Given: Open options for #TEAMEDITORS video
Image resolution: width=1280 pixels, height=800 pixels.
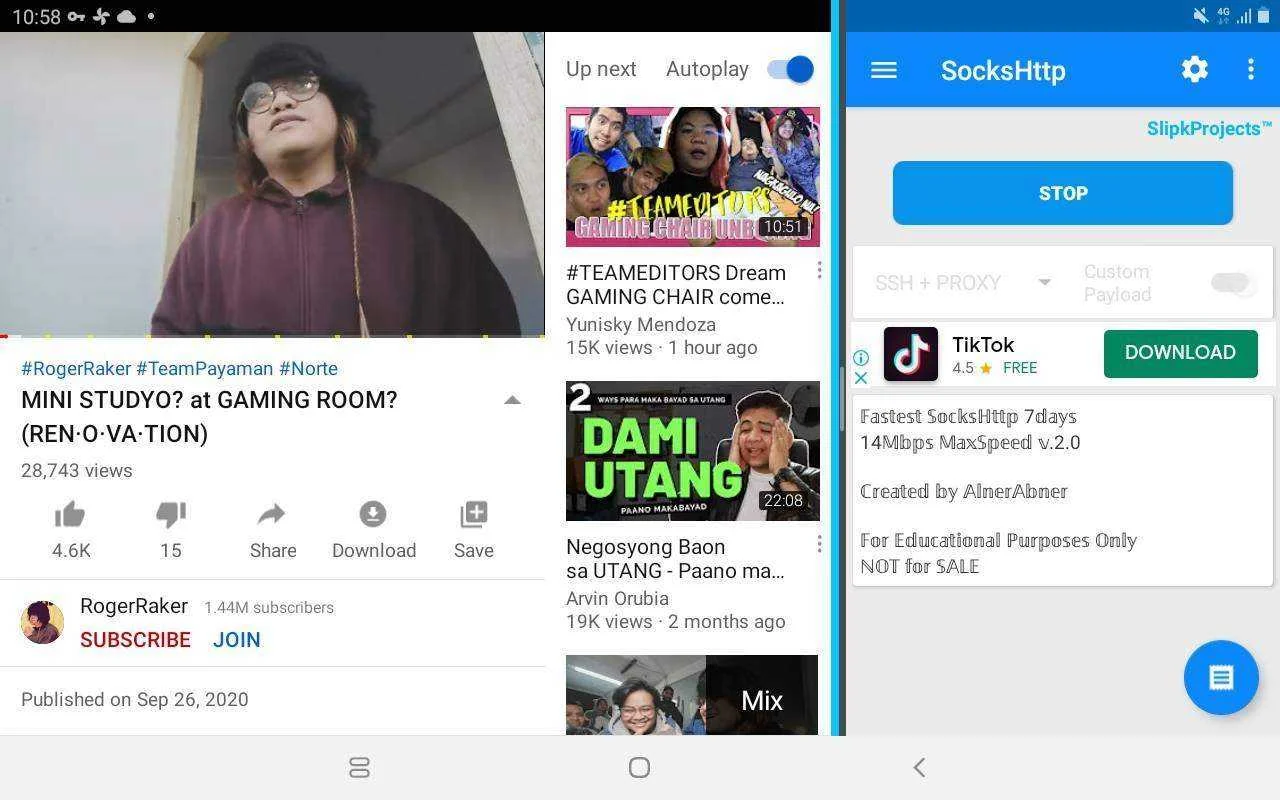Looking at the screenshot, I should click(819, 270).
